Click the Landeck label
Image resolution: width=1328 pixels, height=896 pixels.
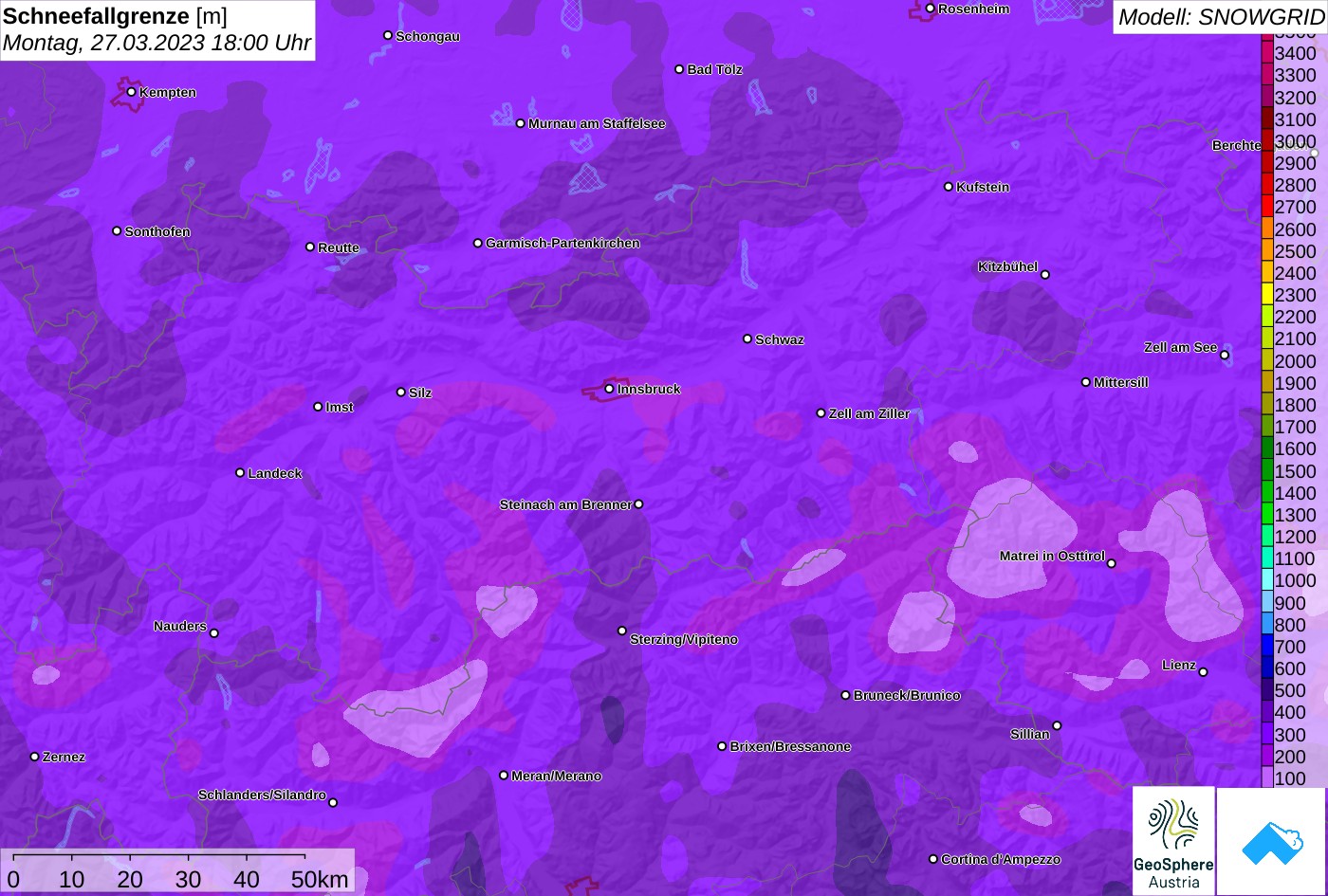275,473
